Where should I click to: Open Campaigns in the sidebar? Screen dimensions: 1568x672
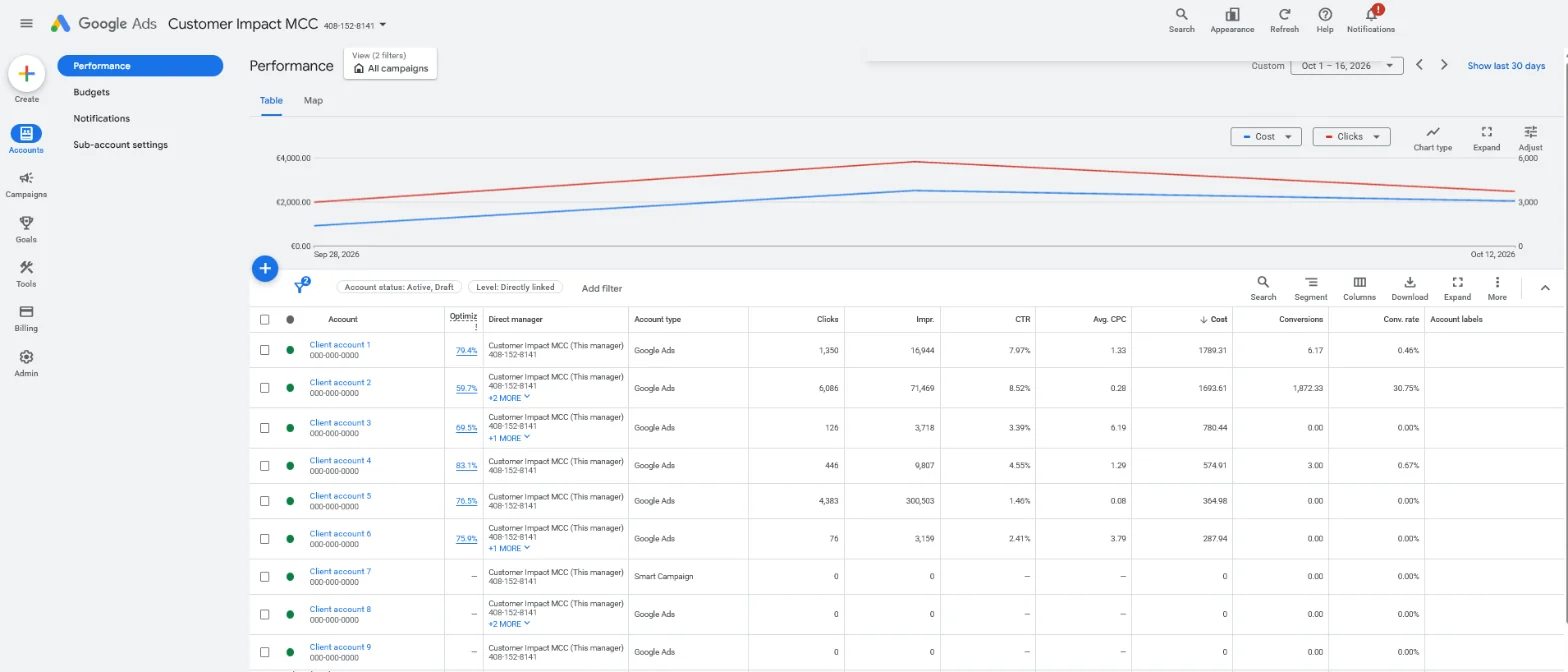point(26,184)
